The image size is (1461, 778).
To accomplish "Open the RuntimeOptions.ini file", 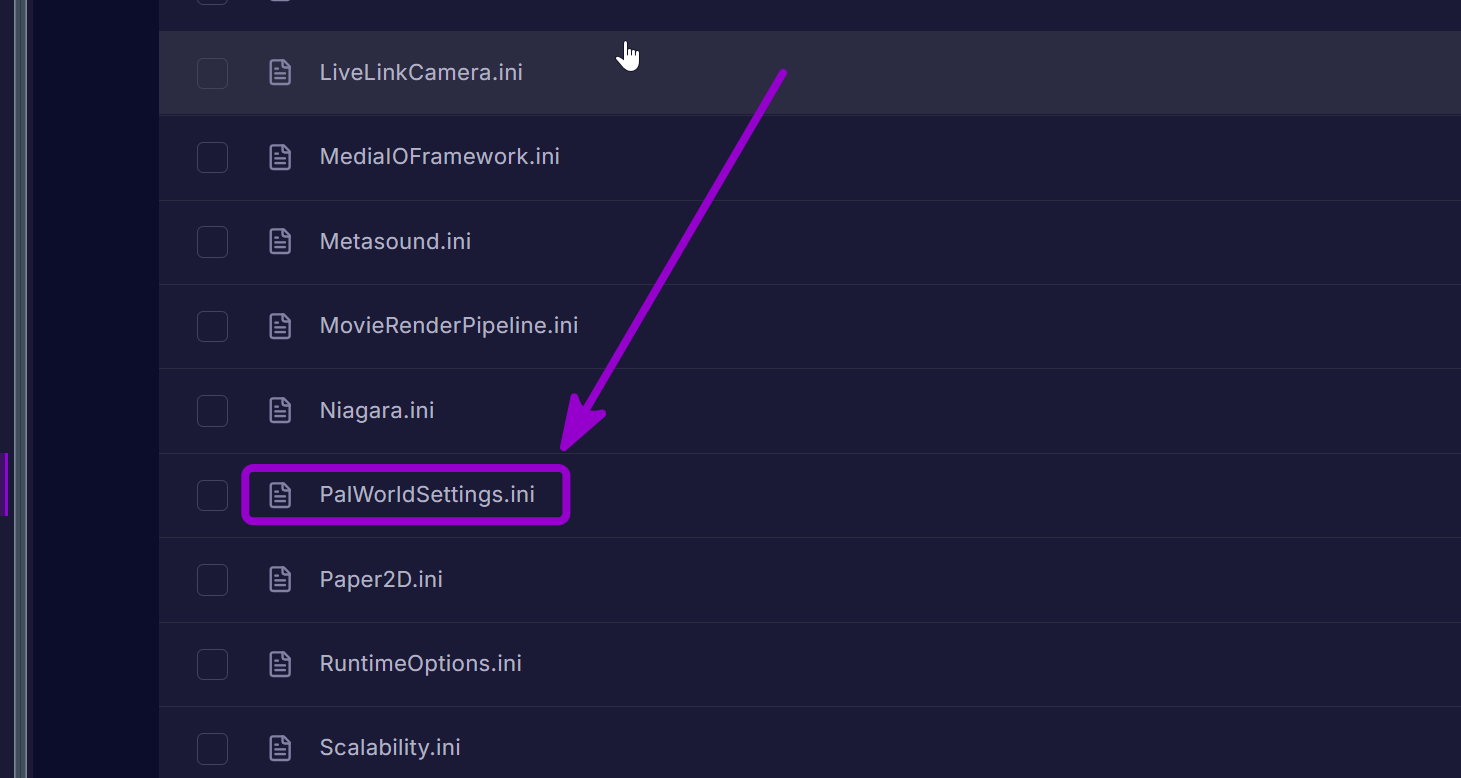I will click(421, 663).
